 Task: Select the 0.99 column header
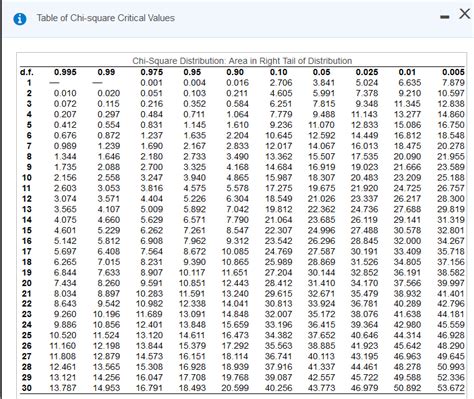click(106, 72)
